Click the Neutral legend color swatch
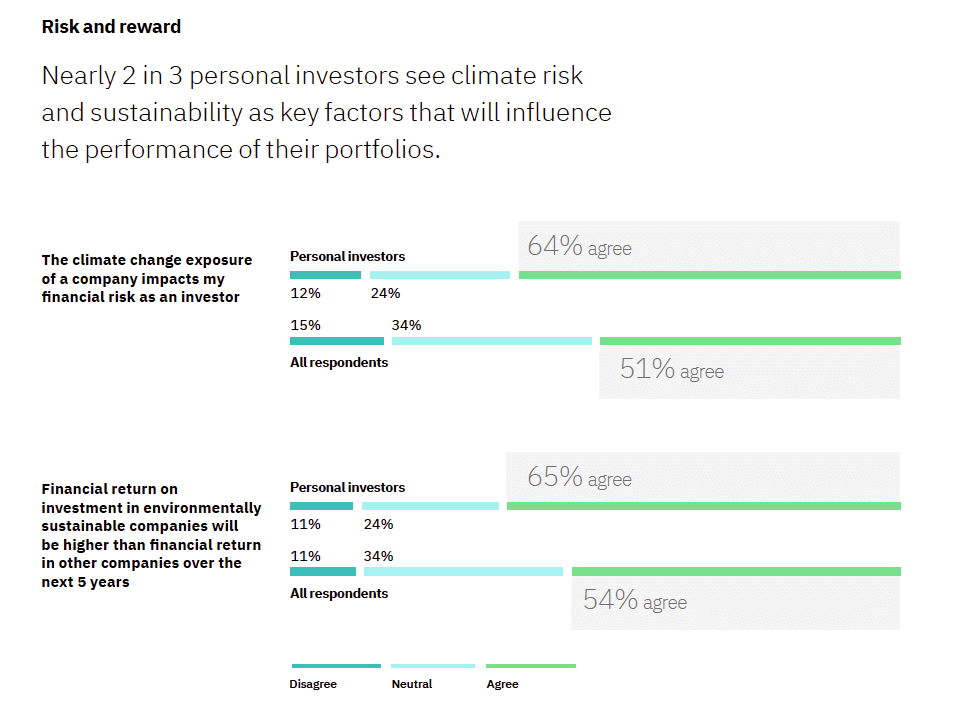965x723 pixels. point(432,666)
